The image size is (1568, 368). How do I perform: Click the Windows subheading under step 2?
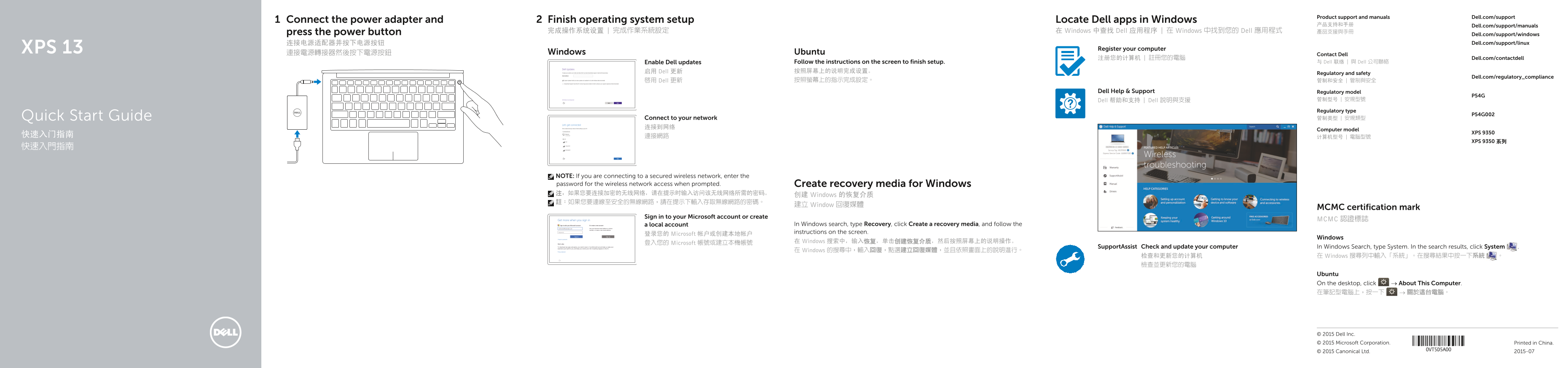click(x=566, y=52)
